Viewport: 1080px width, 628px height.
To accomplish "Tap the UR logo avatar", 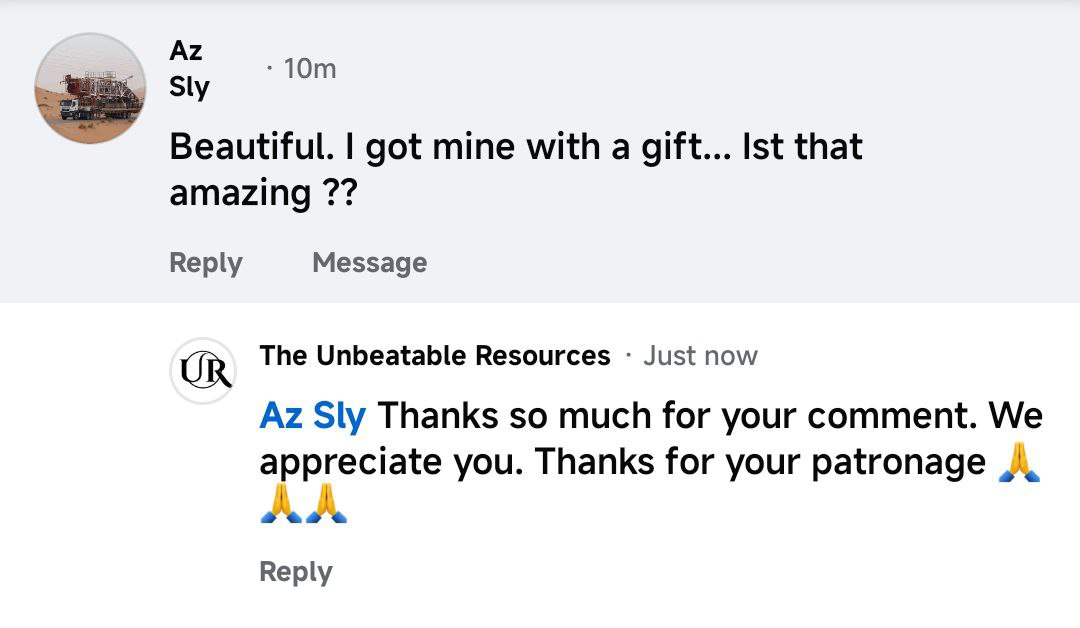I will [x=202, y=371].
